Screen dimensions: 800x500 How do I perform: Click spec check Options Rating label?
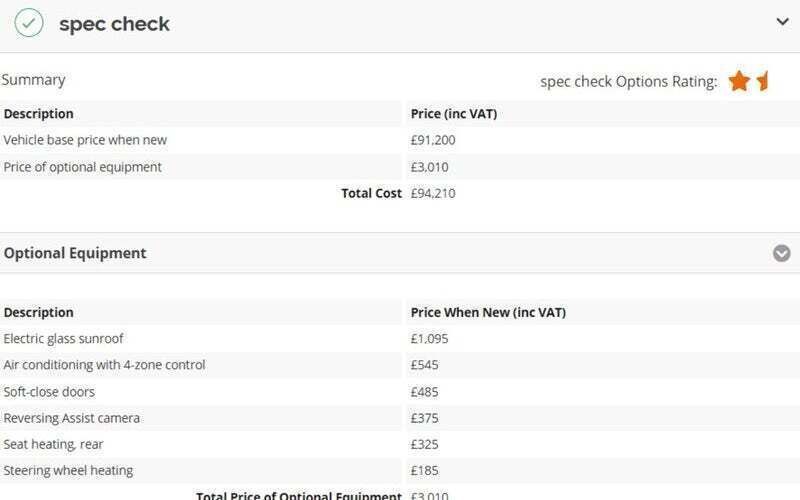pos(629,82)
